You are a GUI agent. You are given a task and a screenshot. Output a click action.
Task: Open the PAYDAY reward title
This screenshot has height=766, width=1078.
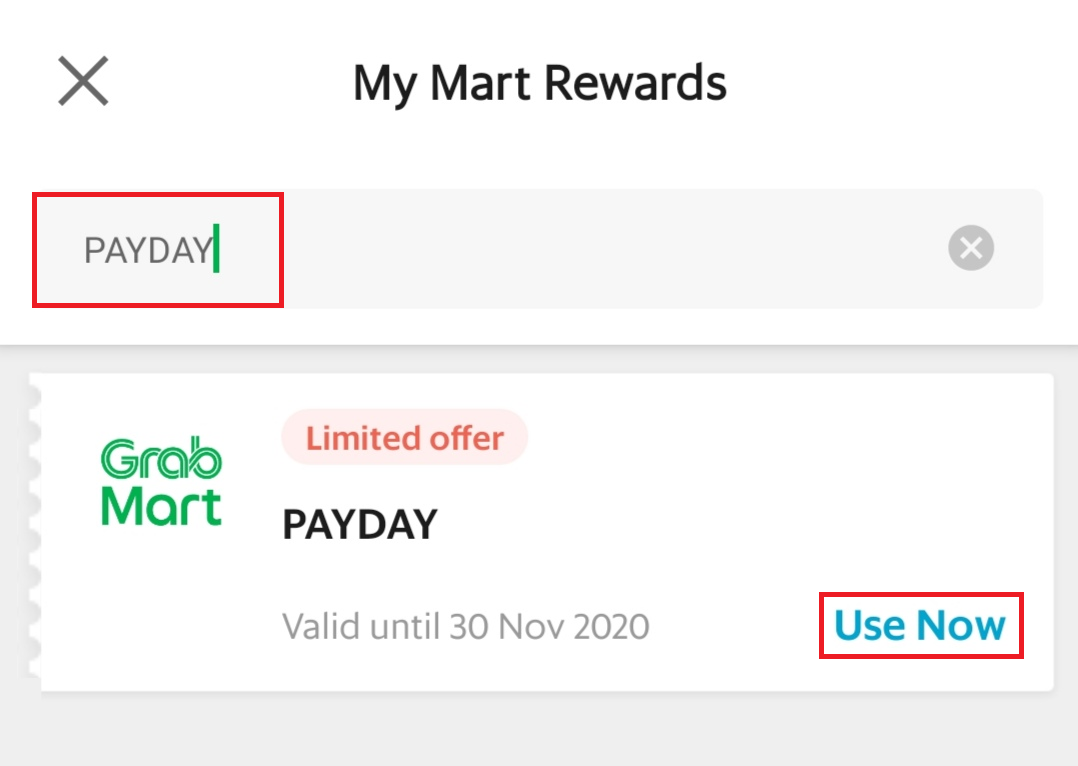[x=360, y=524]
